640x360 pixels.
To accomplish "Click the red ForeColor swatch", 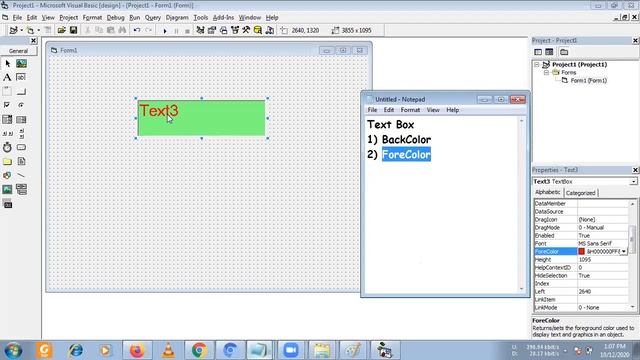I will coord(582,251).
